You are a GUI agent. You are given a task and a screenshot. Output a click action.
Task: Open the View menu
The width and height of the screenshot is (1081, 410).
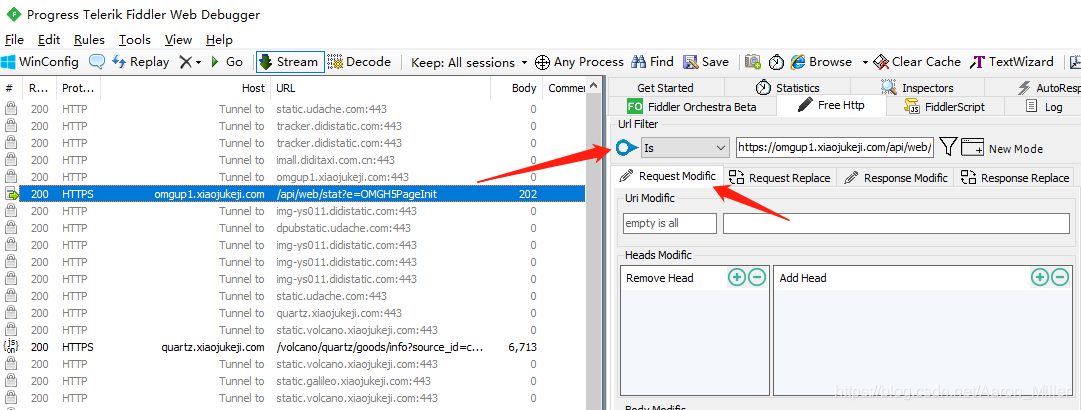(179, 40)
